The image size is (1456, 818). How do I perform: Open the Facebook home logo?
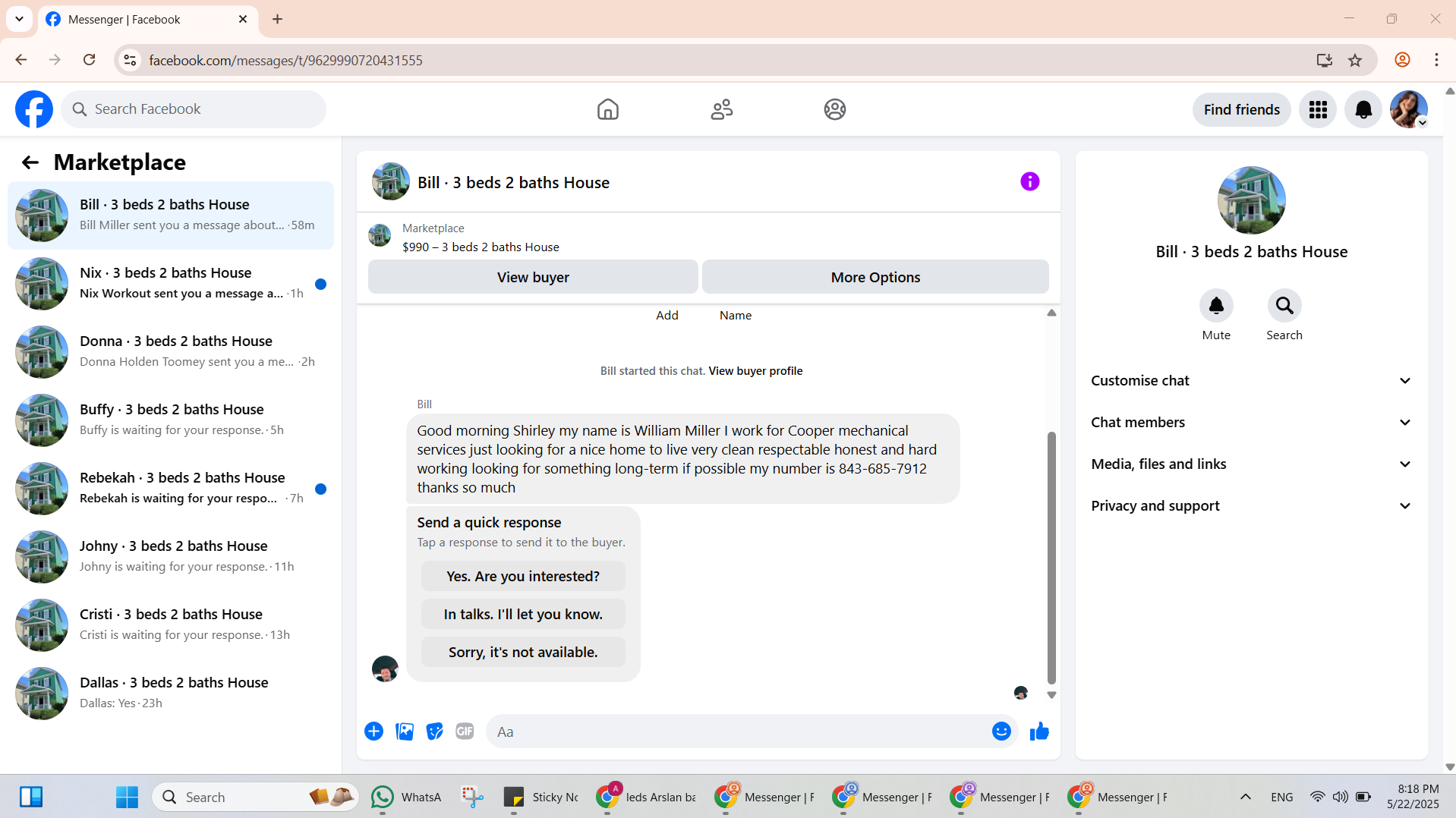coord(34,109)
